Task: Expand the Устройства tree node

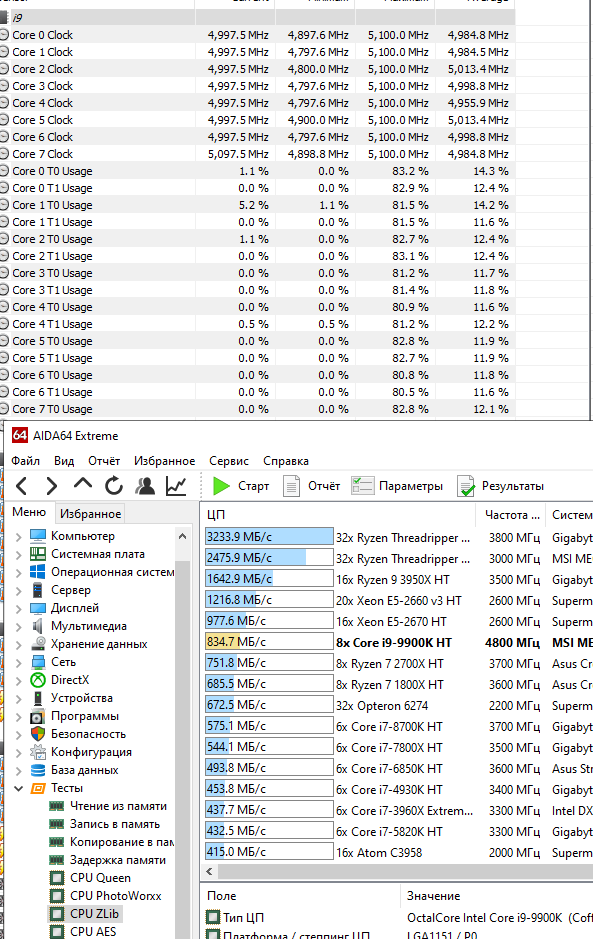Action: pos(19,698)
